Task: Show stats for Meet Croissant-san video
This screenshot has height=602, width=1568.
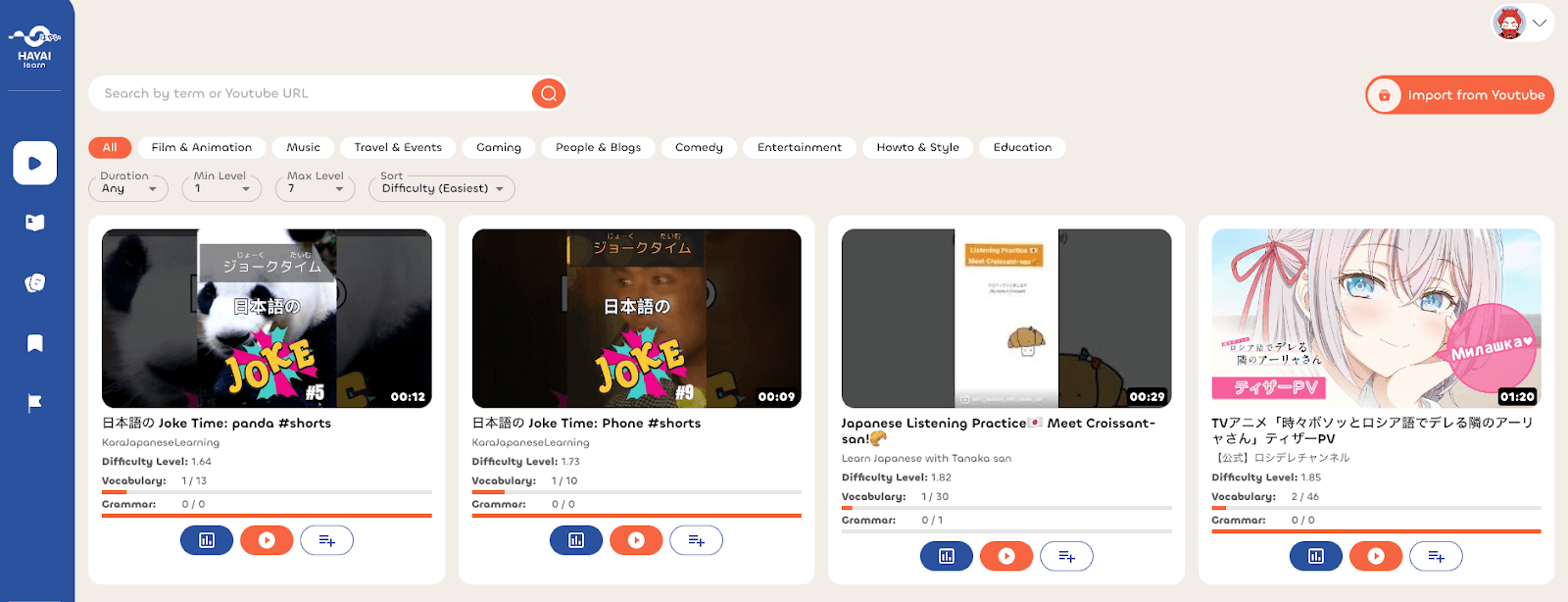Action: [947, 556]
